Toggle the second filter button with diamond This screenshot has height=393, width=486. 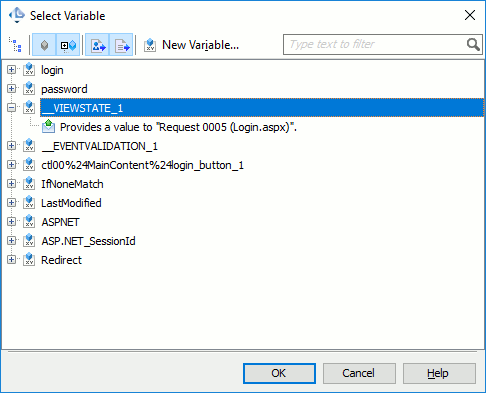pos(68,45)
